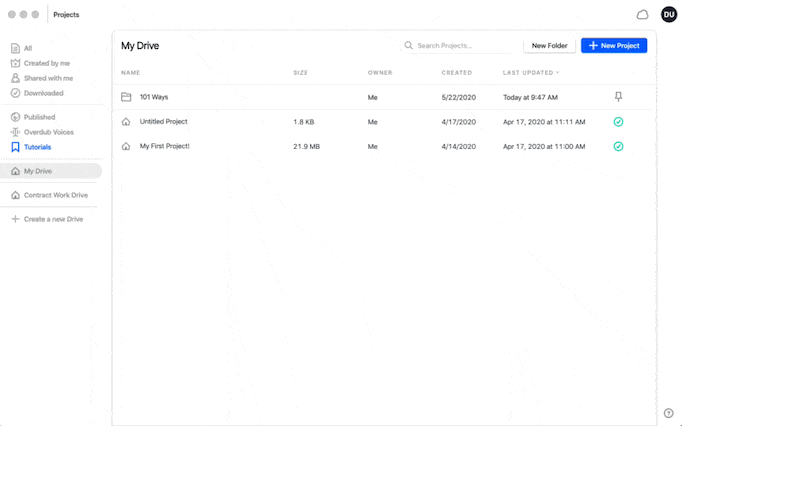
Task: Sort list by Size column header
Action: pyautogui.click(x=300, y=73)
